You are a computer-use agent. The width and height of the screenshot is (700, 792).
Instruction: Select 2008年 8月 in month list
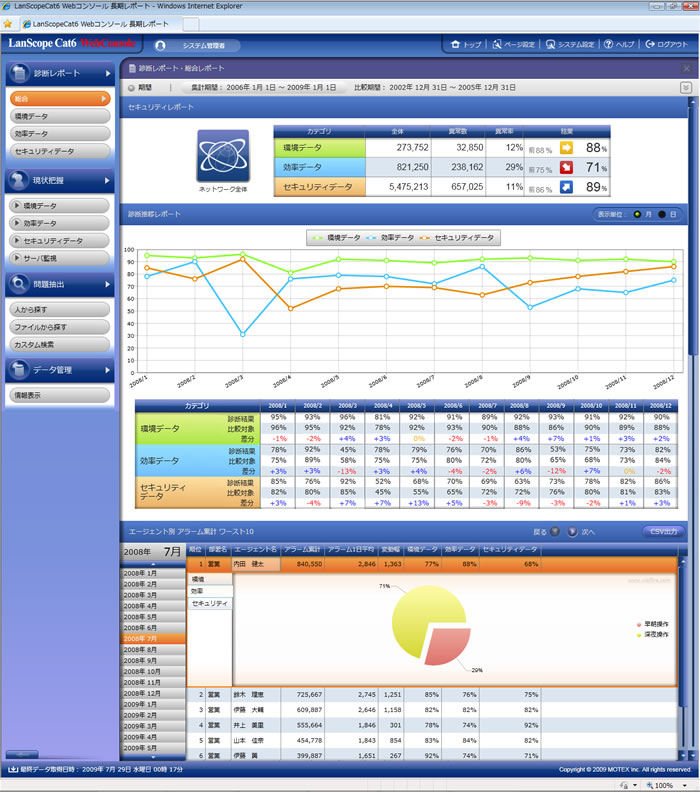154,650
